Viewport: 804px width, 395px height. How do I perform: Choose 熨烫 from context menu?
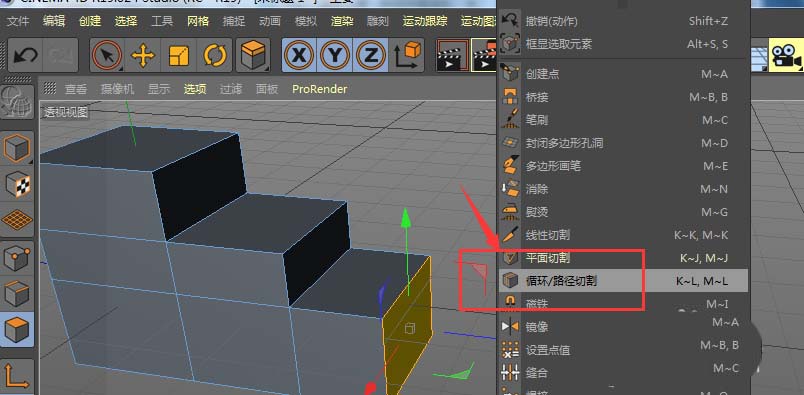click(623, 212)
